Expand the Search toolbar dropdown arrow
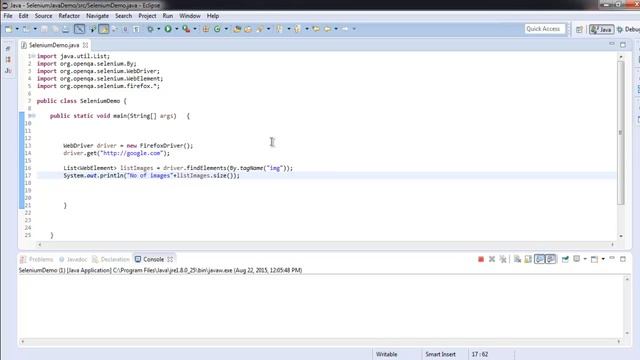Viewport: 640px width, 360px height. 268,29
